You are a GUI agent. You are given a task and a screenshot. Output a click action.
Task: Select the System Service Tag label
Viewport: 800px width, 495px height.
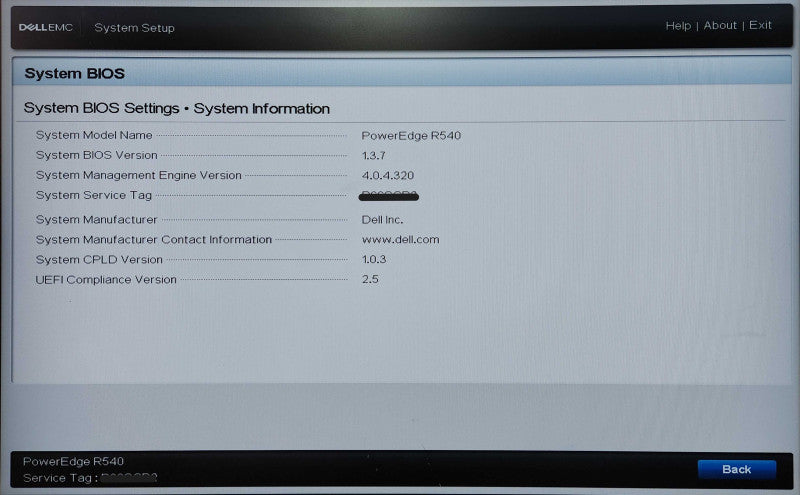click(93, 195)
